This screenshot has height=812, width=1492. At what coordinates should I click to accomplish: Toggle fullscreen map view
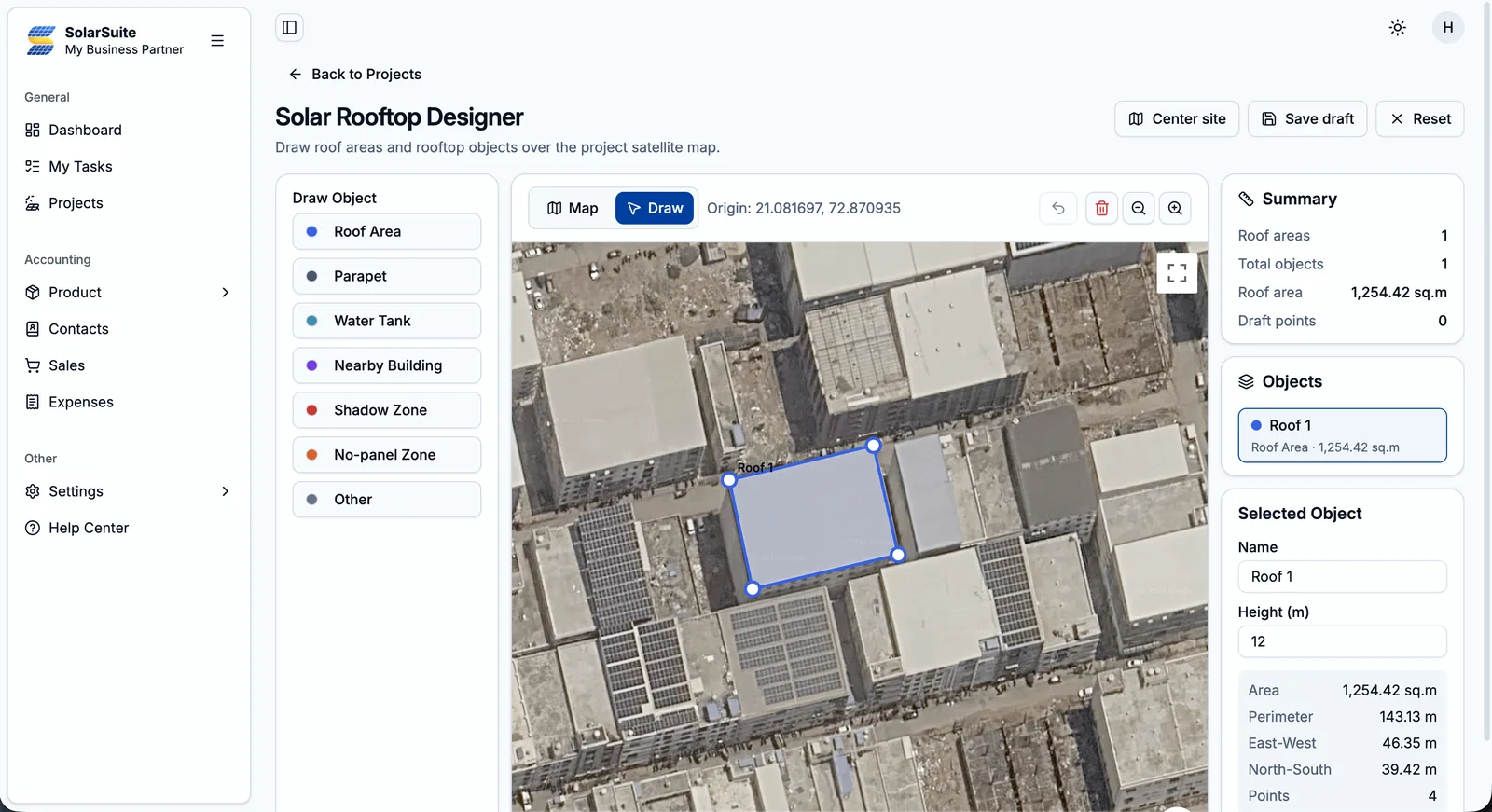pyautogui.click(x=1177, y=273)
